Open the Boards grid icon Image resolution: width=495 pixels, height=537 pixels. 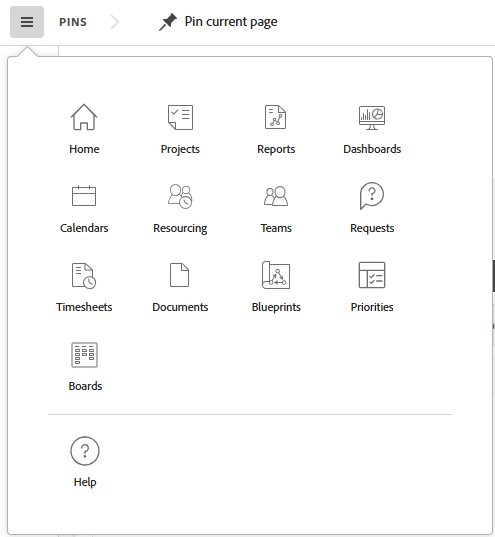point(84,355)
